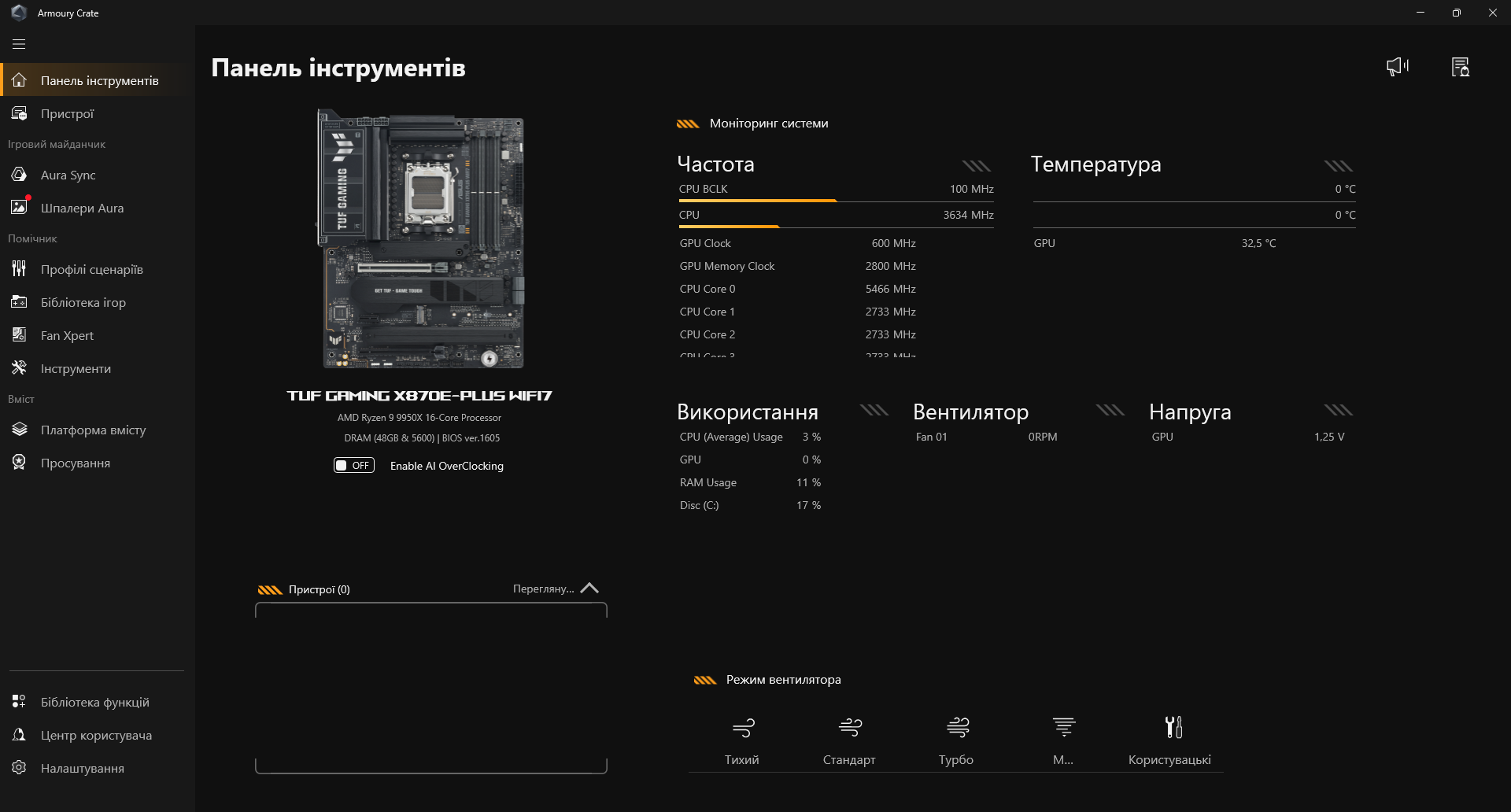Click the Інструменти wrench icon
The height and width of the screenshot is (812, 1511).
pyautogui.click(x=19, y=368)
